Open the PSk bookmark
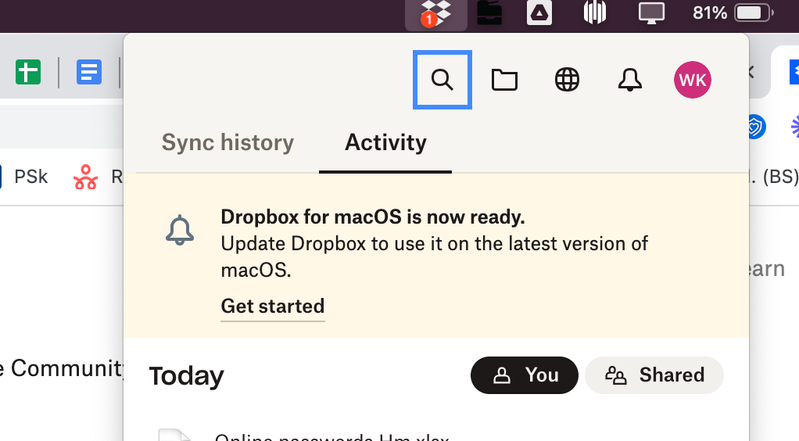Viewport: 799px width, 441px height. coord(30,178)
